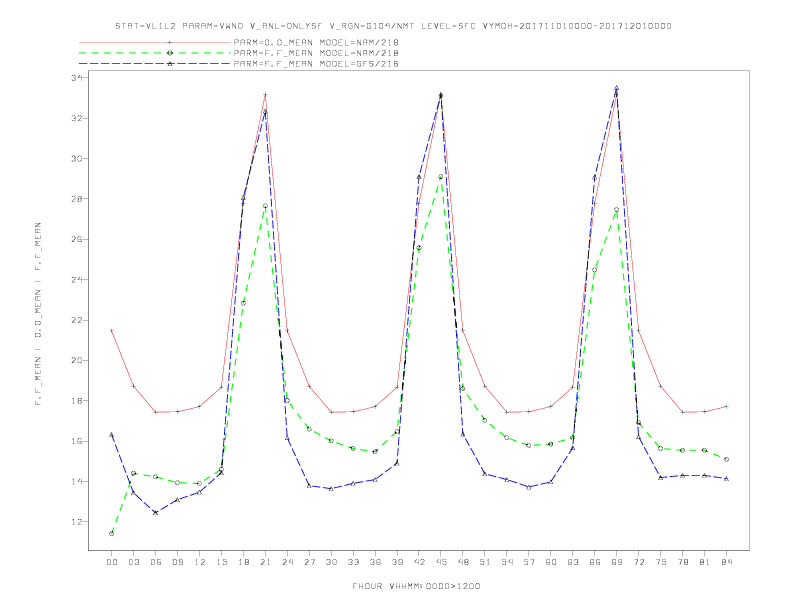Image resolution: width=792 pixels, height=612 pixels.
Task: Click the green dashed legend line sample
Action: (x=155, y=53)
